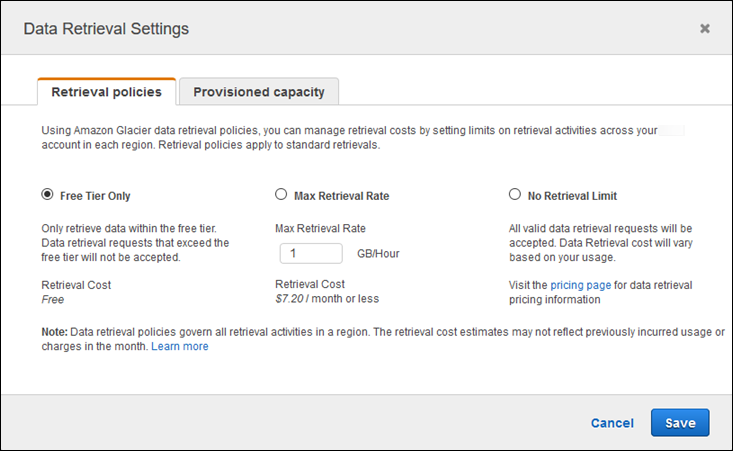Click the non-bold "Max Retrieval Rate" field caption
Image resolution: width=733 pixels, height=451 pixels.
[x=320, y=228]
